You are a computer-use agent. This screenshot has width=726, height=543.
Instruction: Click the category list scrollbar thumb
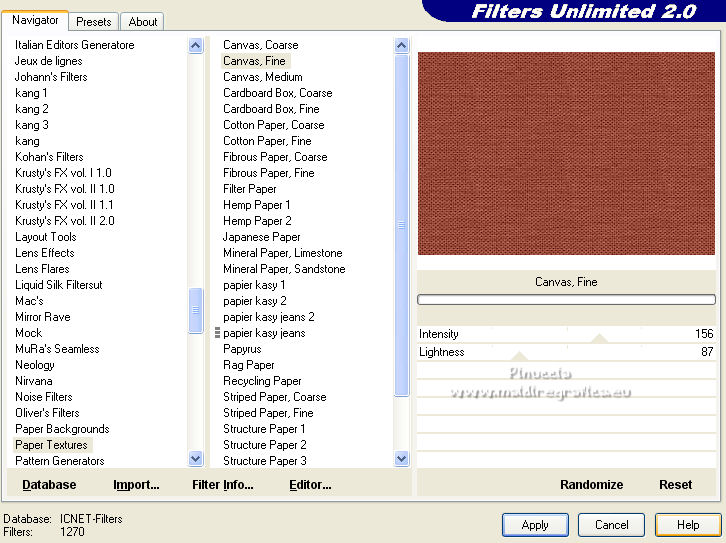(195, 310)
